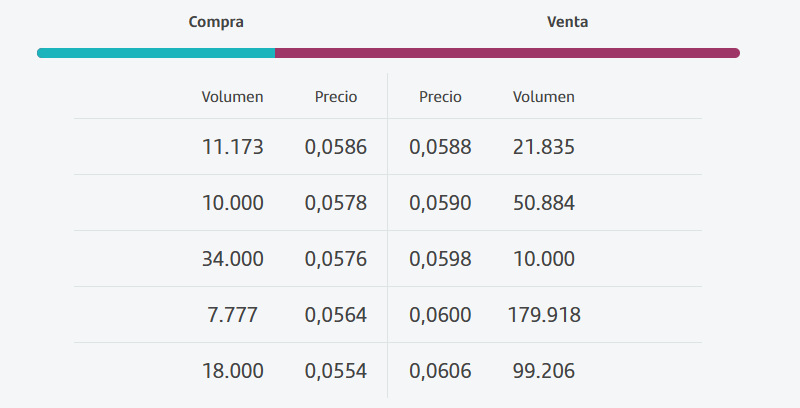Viewport: 800px width, 408px height.
Task: Select sell price 0,0588
Action: click(x=440, y=147)
